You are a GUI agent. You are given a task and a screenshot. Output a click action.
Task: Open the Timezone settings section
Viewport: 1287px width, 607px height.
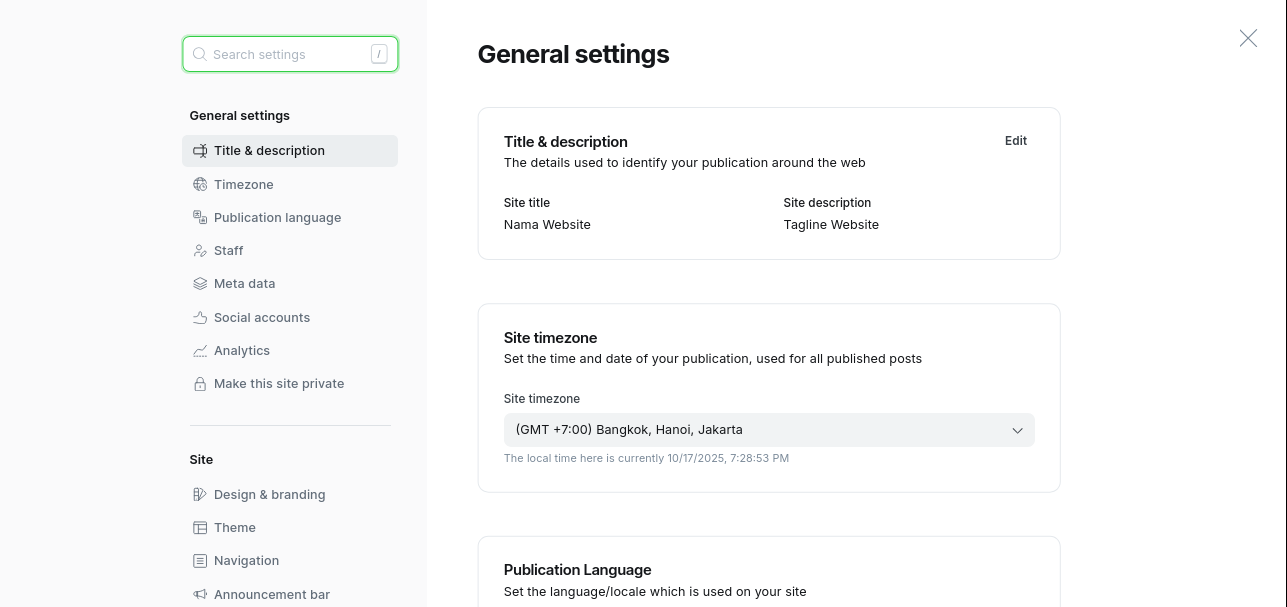[244, 184]
